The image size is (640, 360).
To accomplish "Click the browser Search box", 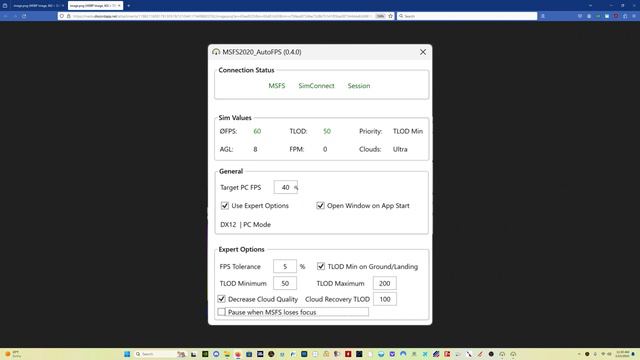I will pos(467,16).
